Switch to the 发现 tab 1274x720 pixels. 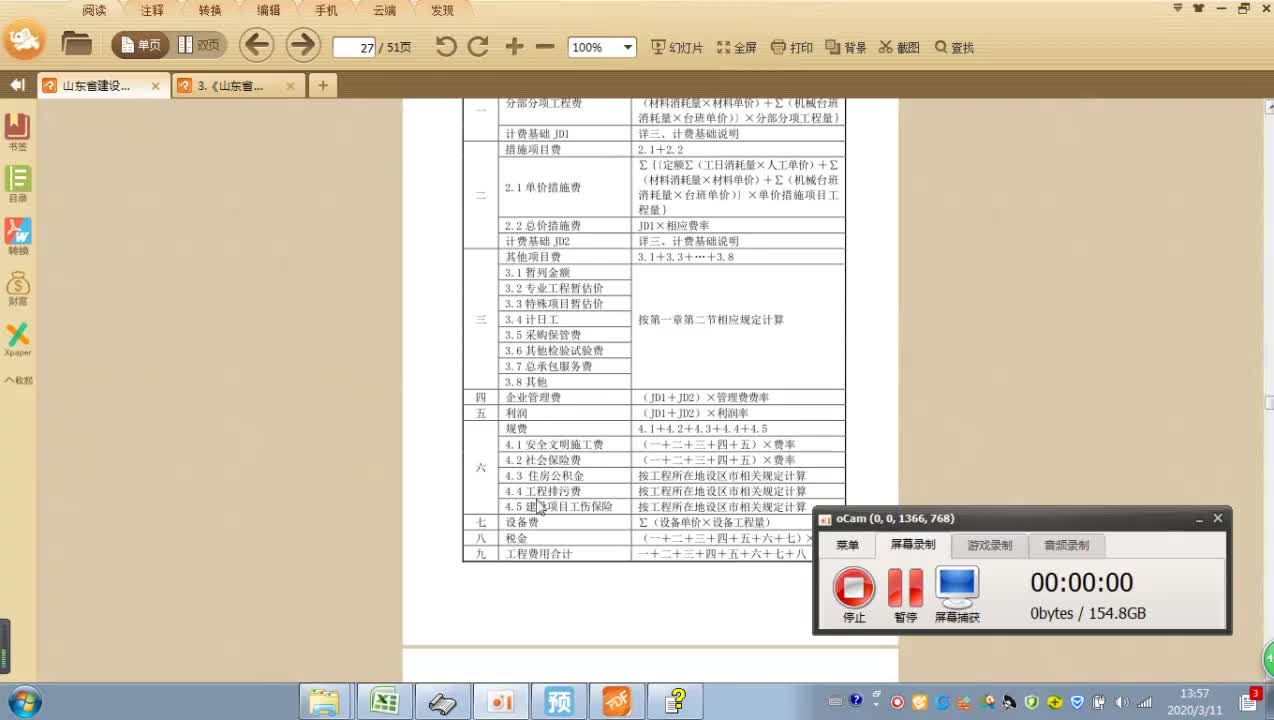click(442, 10)
